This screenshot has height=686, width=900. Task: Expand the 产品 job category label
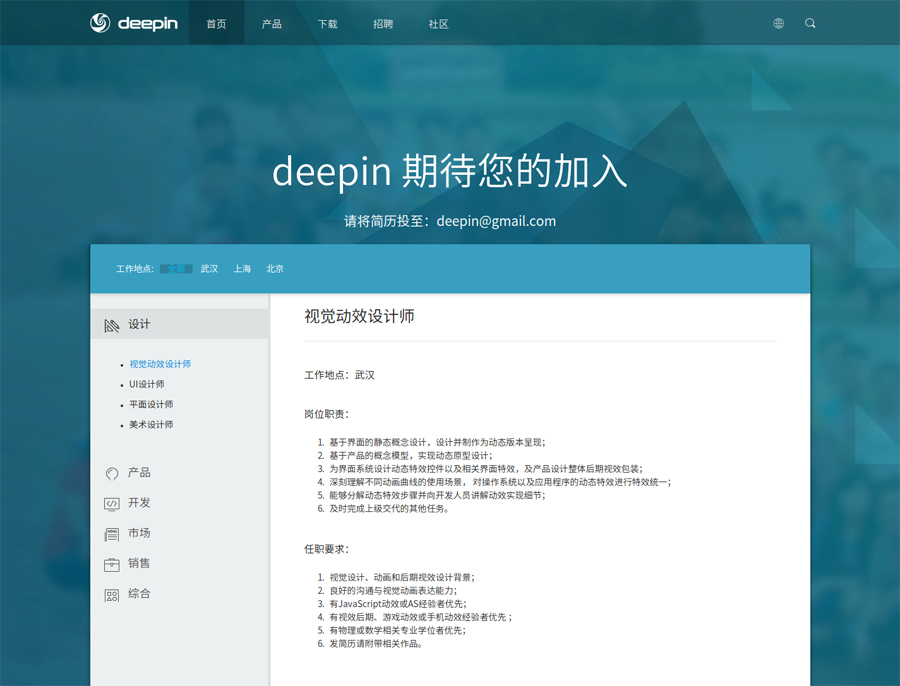coord(139,472)
